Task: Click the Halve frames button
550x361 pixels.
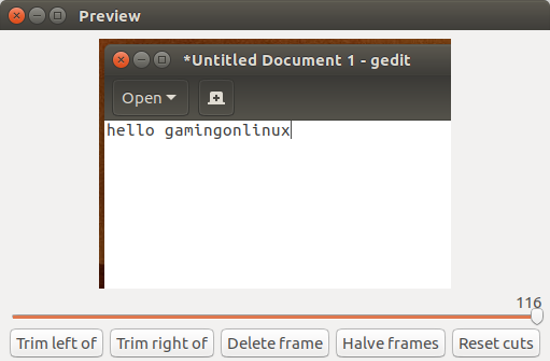Action: pyautogui.click(x=390, y=343)
